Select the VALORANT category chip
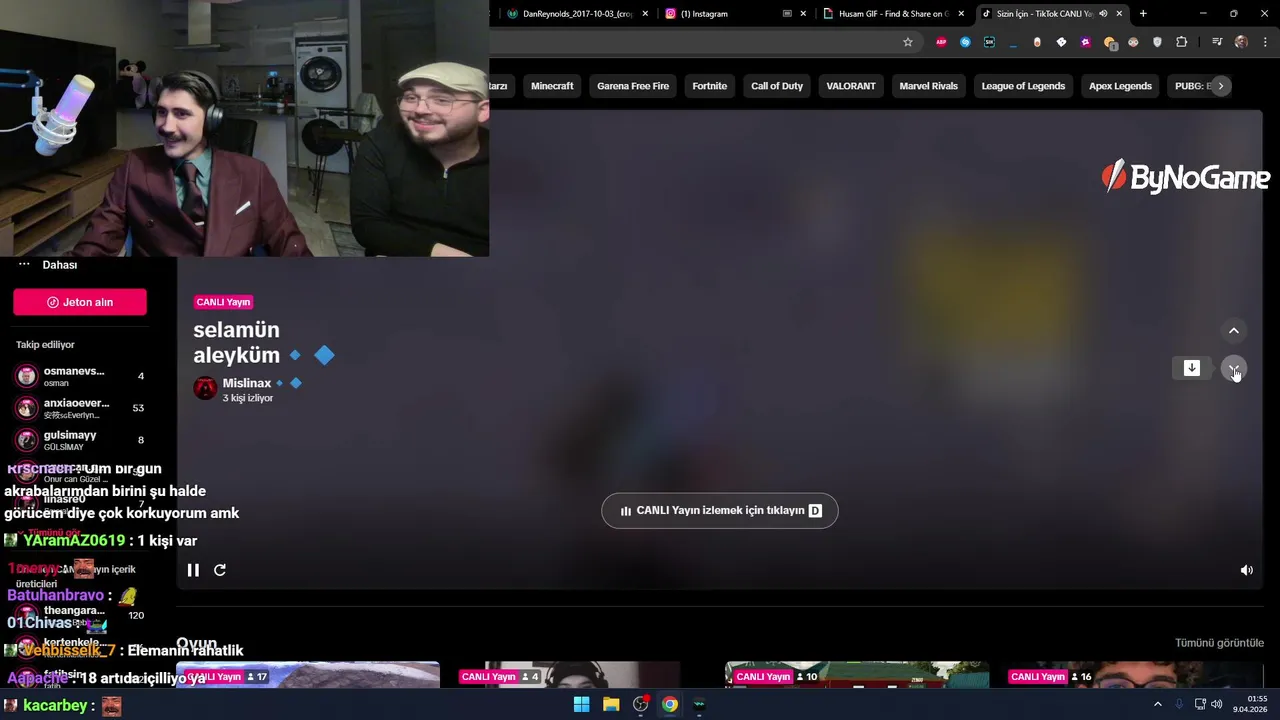This screenshot has width=1280, height=720. pyautogui.click(x=851, y=86)
